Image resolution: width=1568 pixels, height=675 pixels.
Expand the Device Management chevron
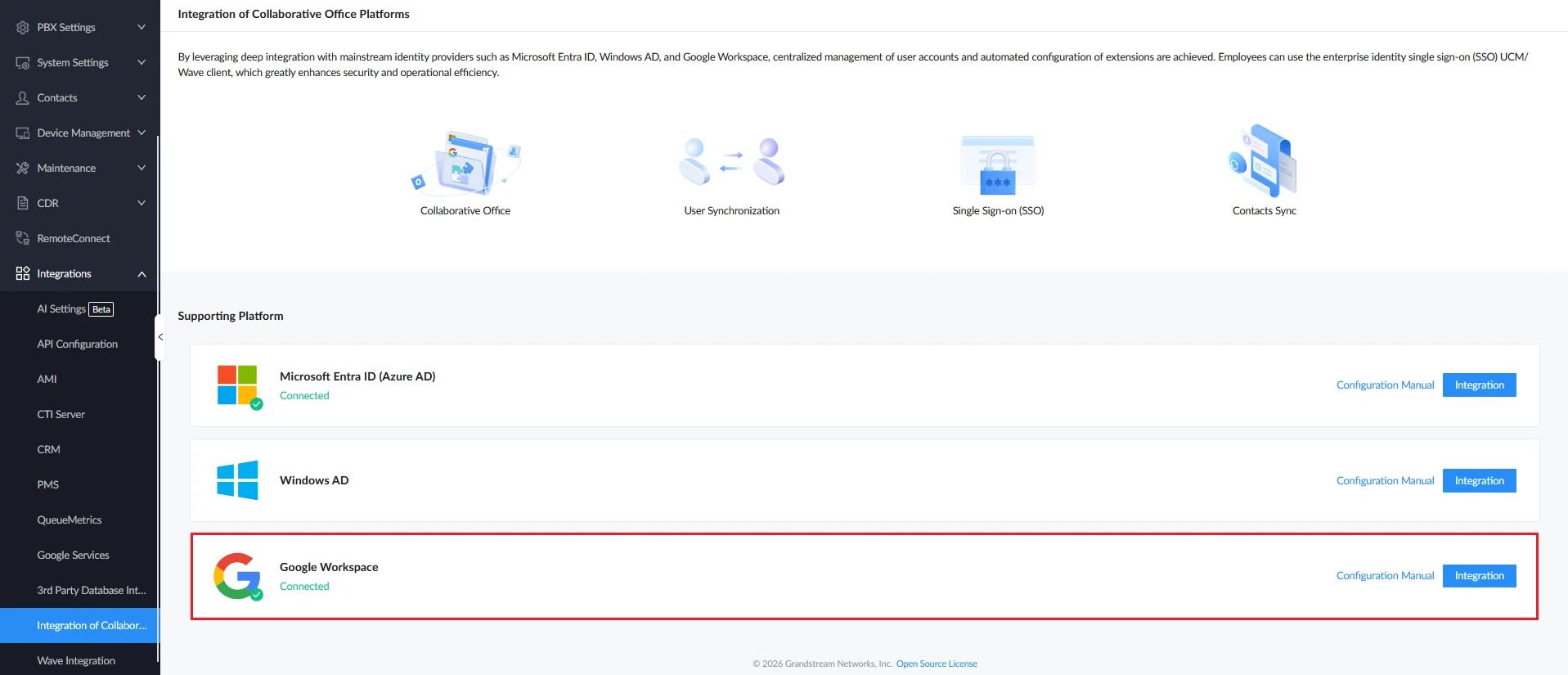(x=142, y=133)
